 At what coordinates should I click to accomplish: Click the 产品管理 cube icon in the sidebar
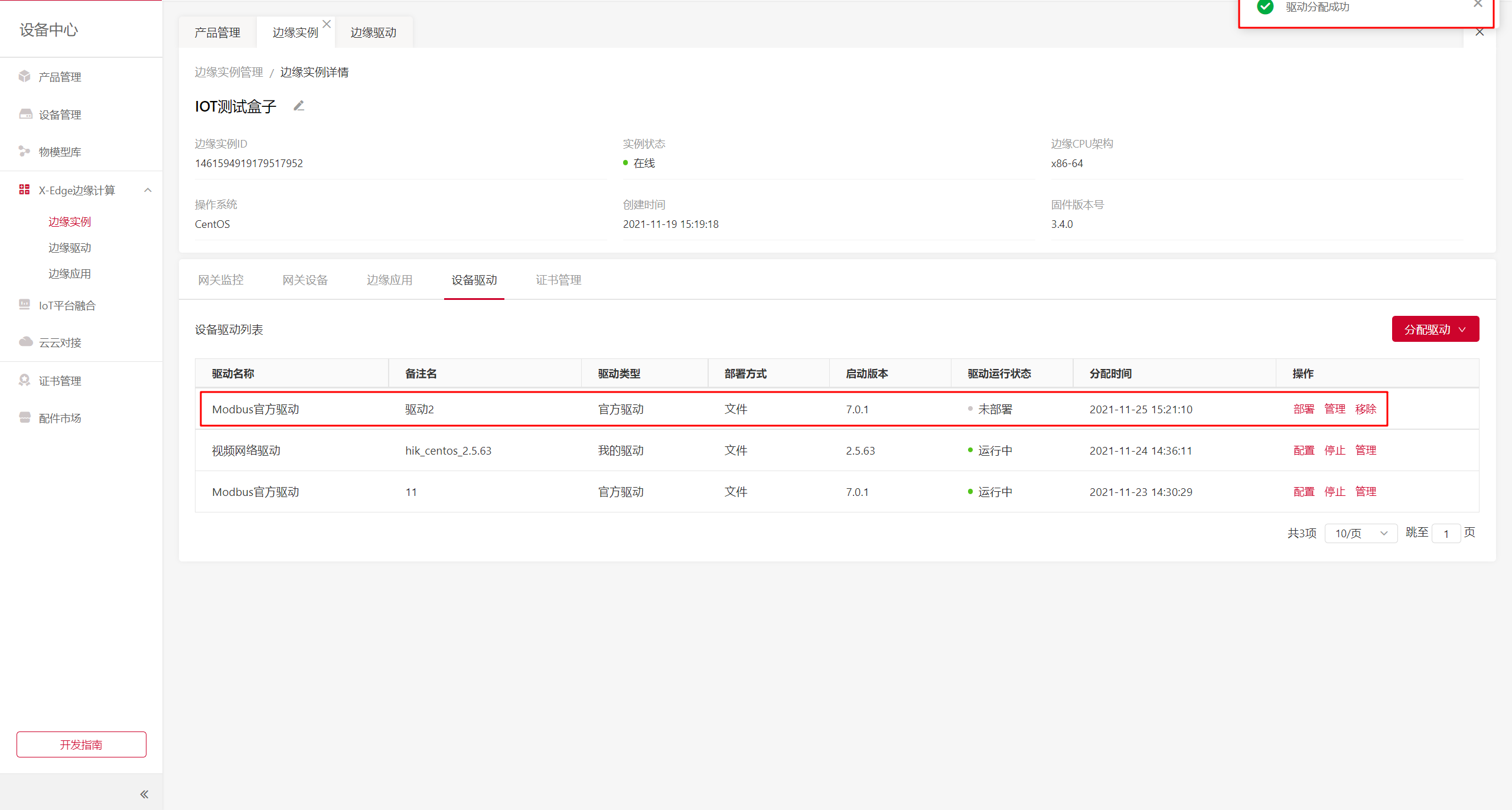pyautogui.click(x=24, y=76)
